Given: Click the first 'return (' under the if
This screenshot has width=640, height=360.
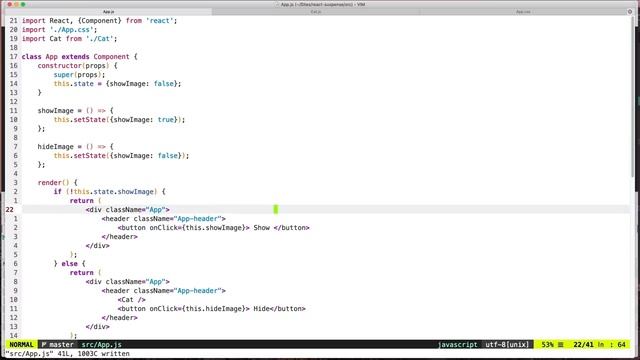Looking at the screenshot, I should pos(85,200).
